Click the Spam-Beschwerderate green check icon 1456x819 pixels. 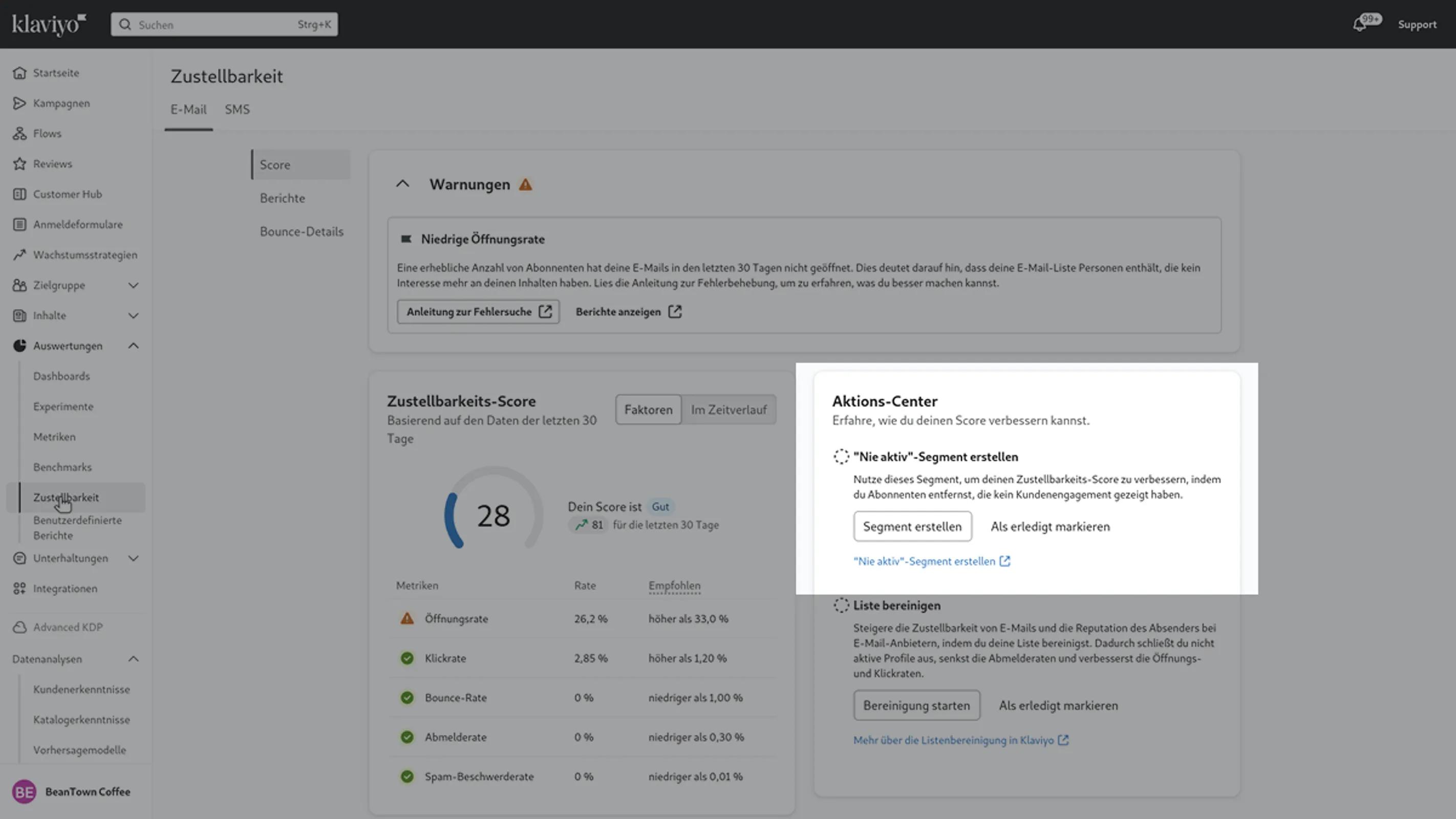pyautogui.click(x=407, y=777)
